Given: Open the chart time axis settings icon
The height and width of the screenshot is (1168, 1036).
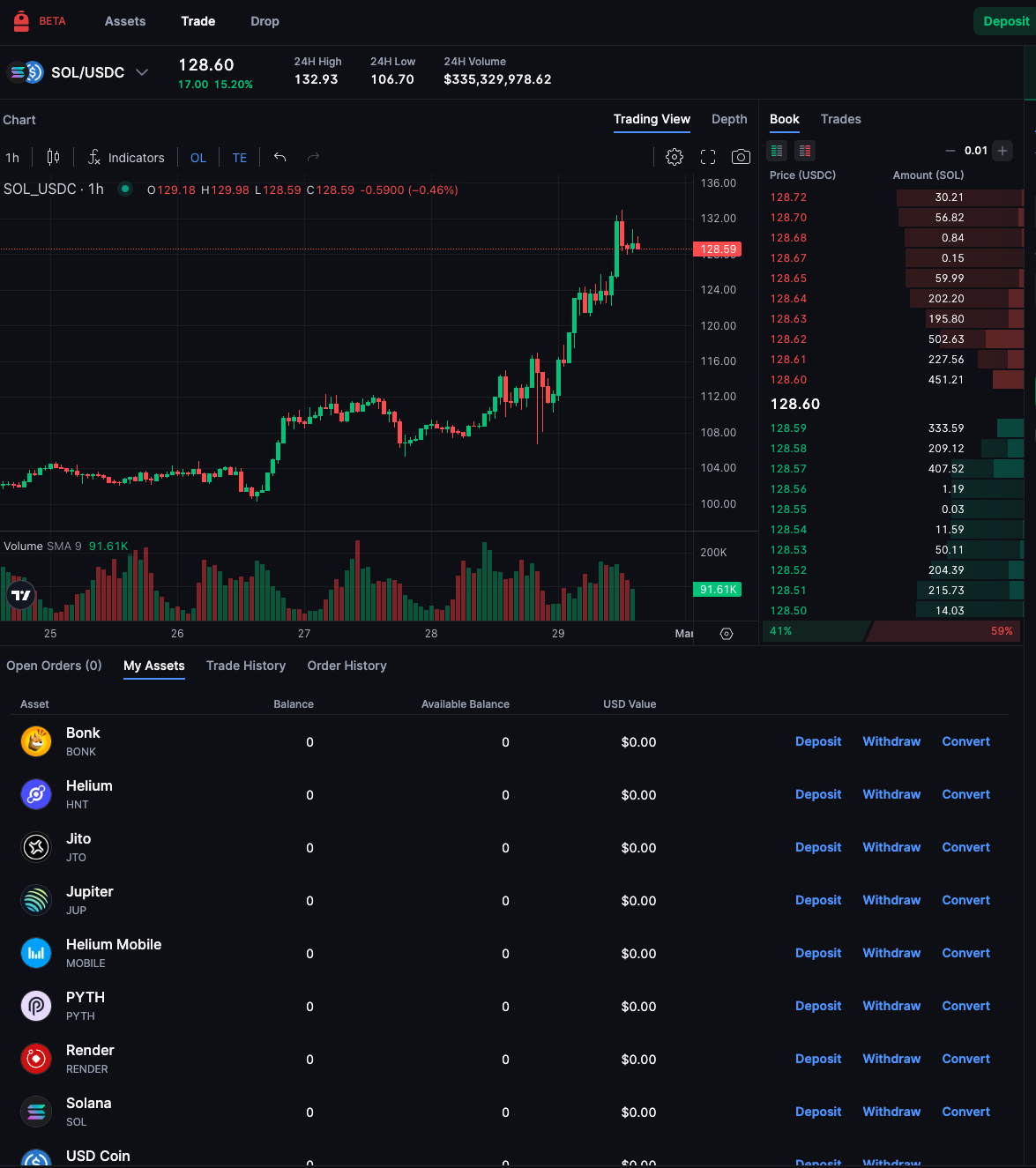Looking at the screenshot, I should pos(727,634).
